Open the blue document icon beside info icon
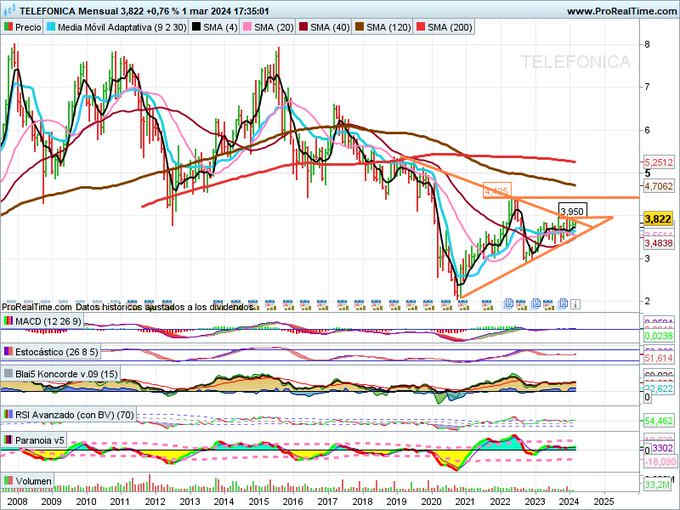The width and height of the screenshot is (680, 510). tap(563, 304)
